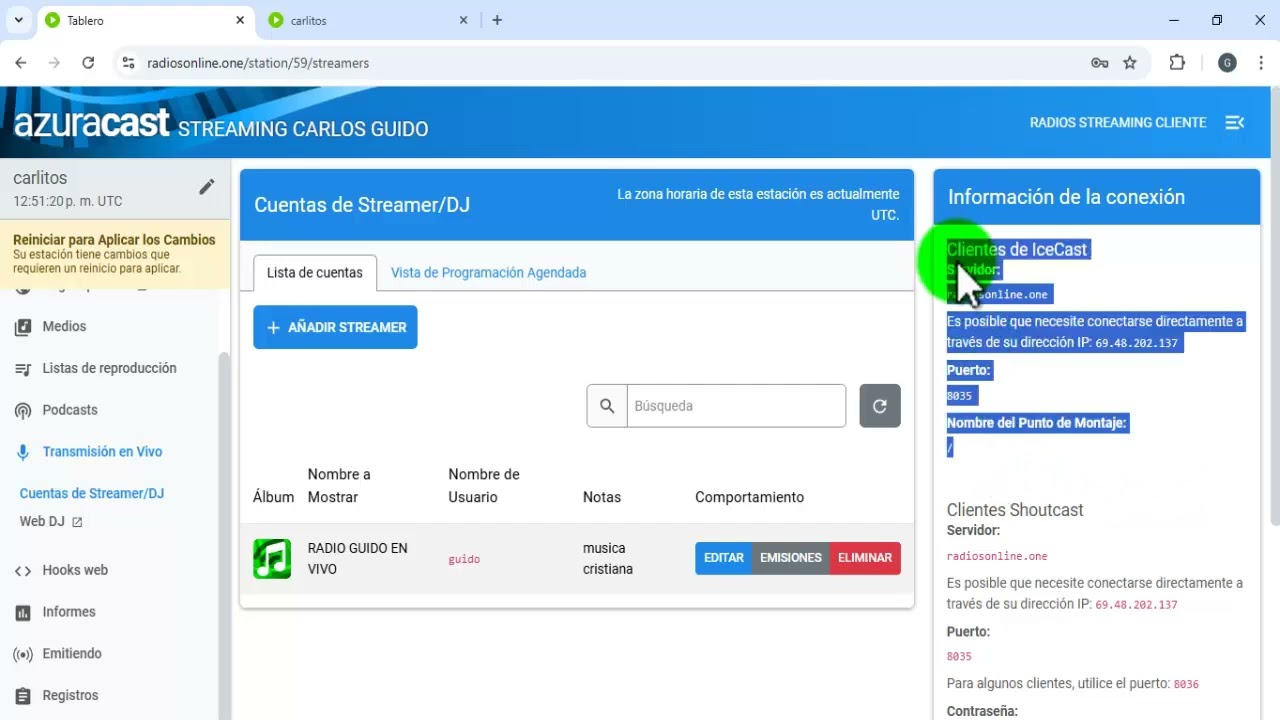Click the Listas de reproducción sidebar icon

point(23,369)
